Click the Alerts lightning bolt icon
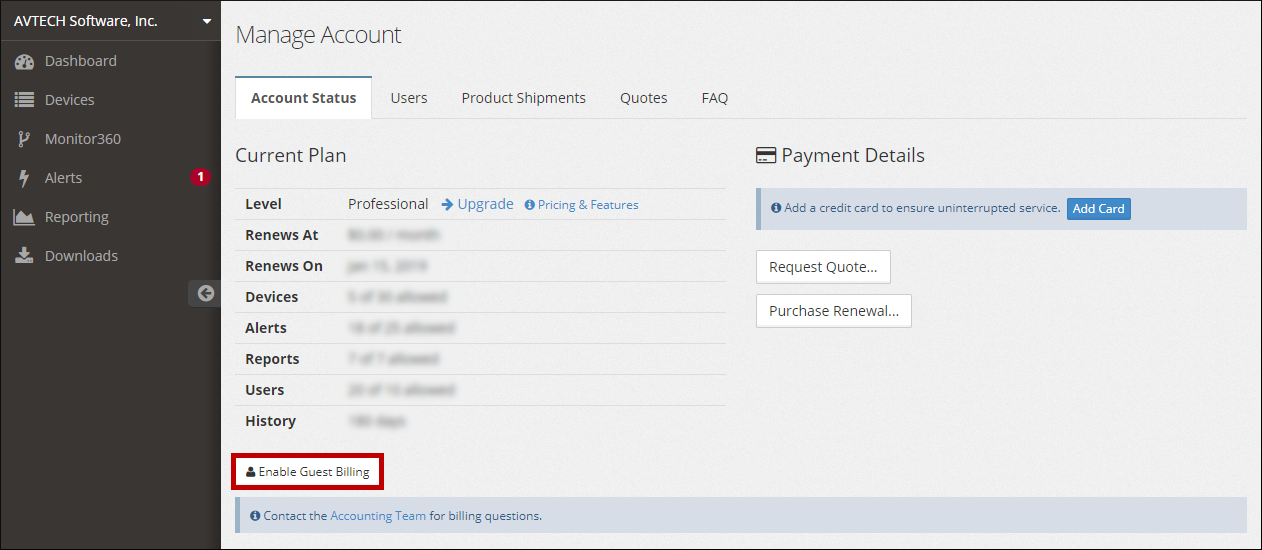The height and width of the screenshot is (550, 1262). pyautogui.click(x=25, y=178)
